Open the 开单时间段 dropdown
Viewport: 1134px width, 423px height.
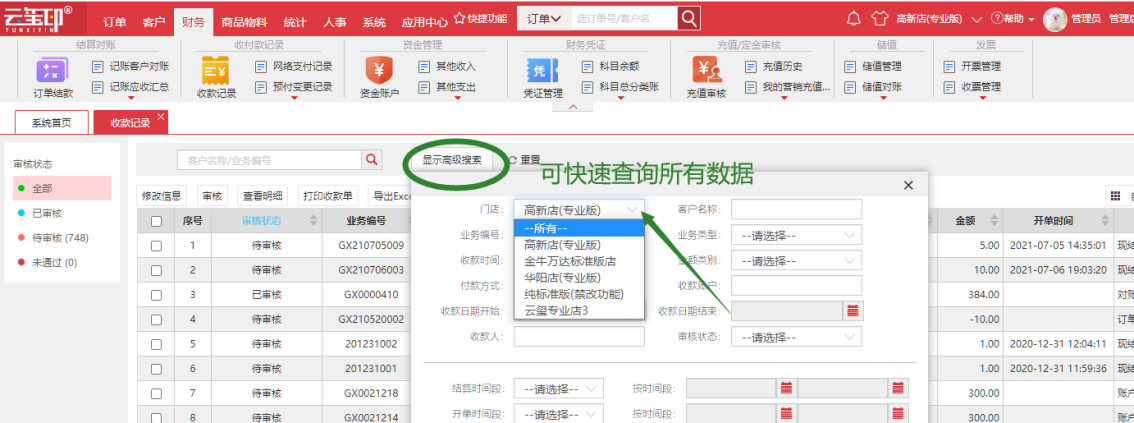558,415
